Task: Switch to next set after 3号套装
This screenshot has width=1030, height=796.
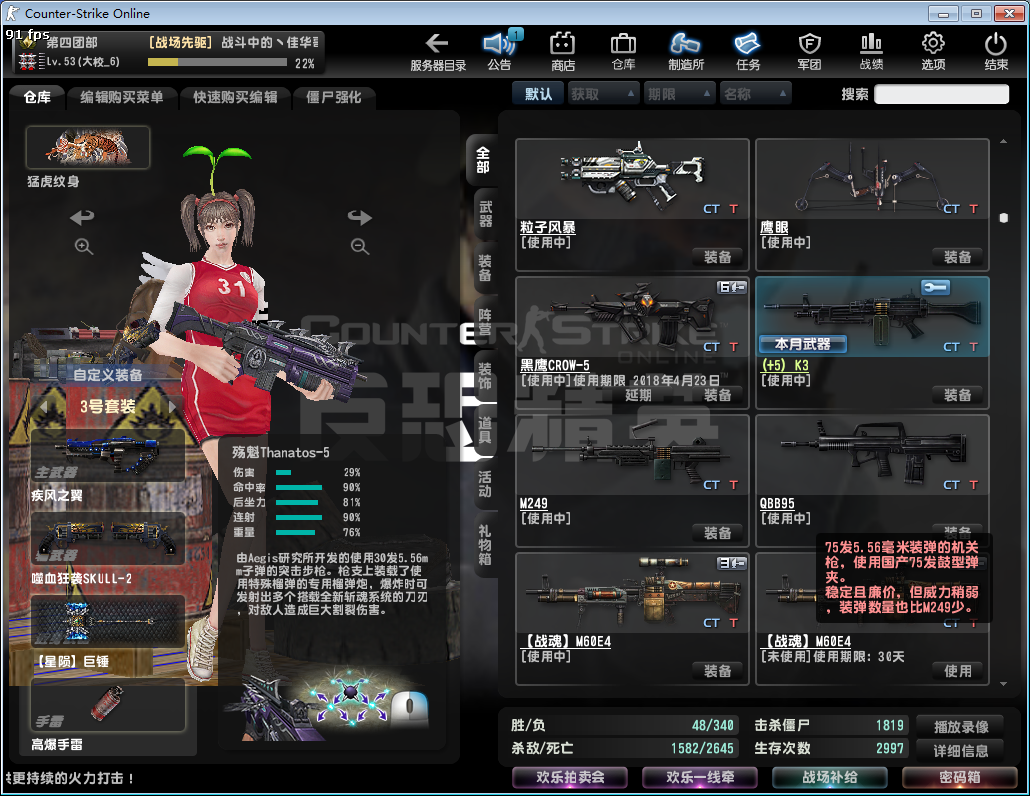Action: (x=172, y=407)
